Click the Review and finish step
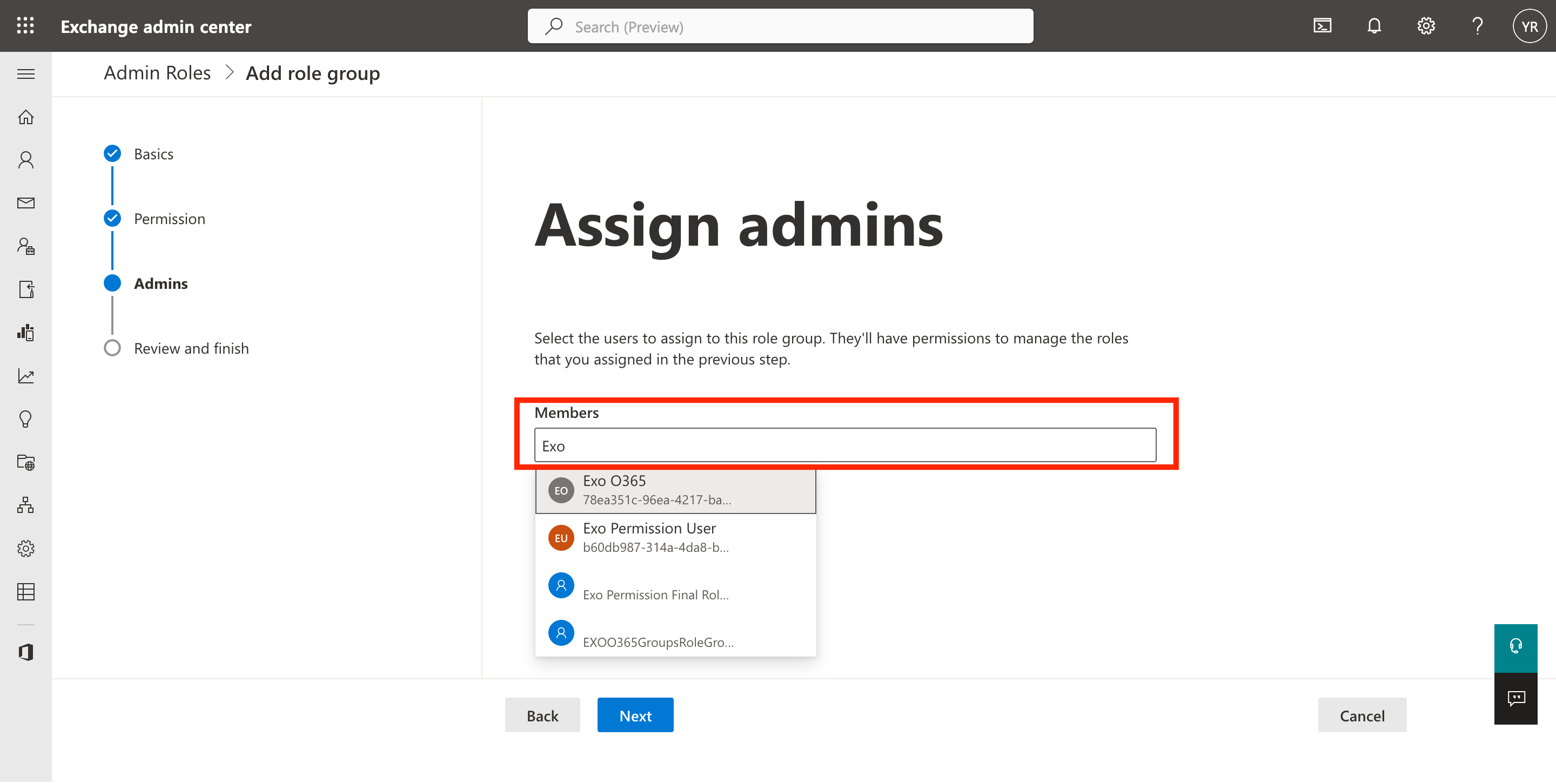The image size is (1556, 784). tap(191, 348)
